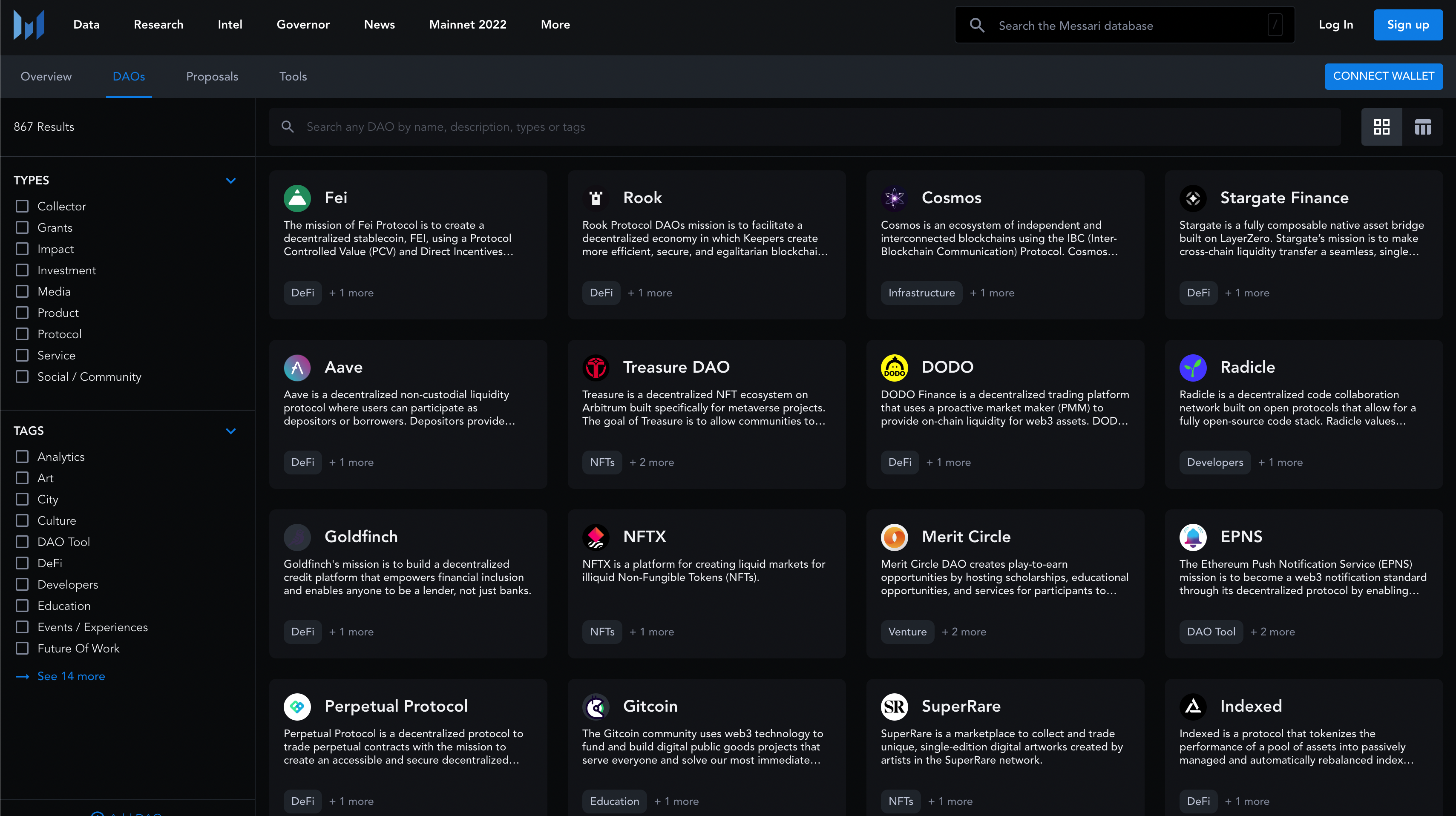Click the Messari logo icon
The width and height of the screenshot is (1456, 816).
click(29, 25)
